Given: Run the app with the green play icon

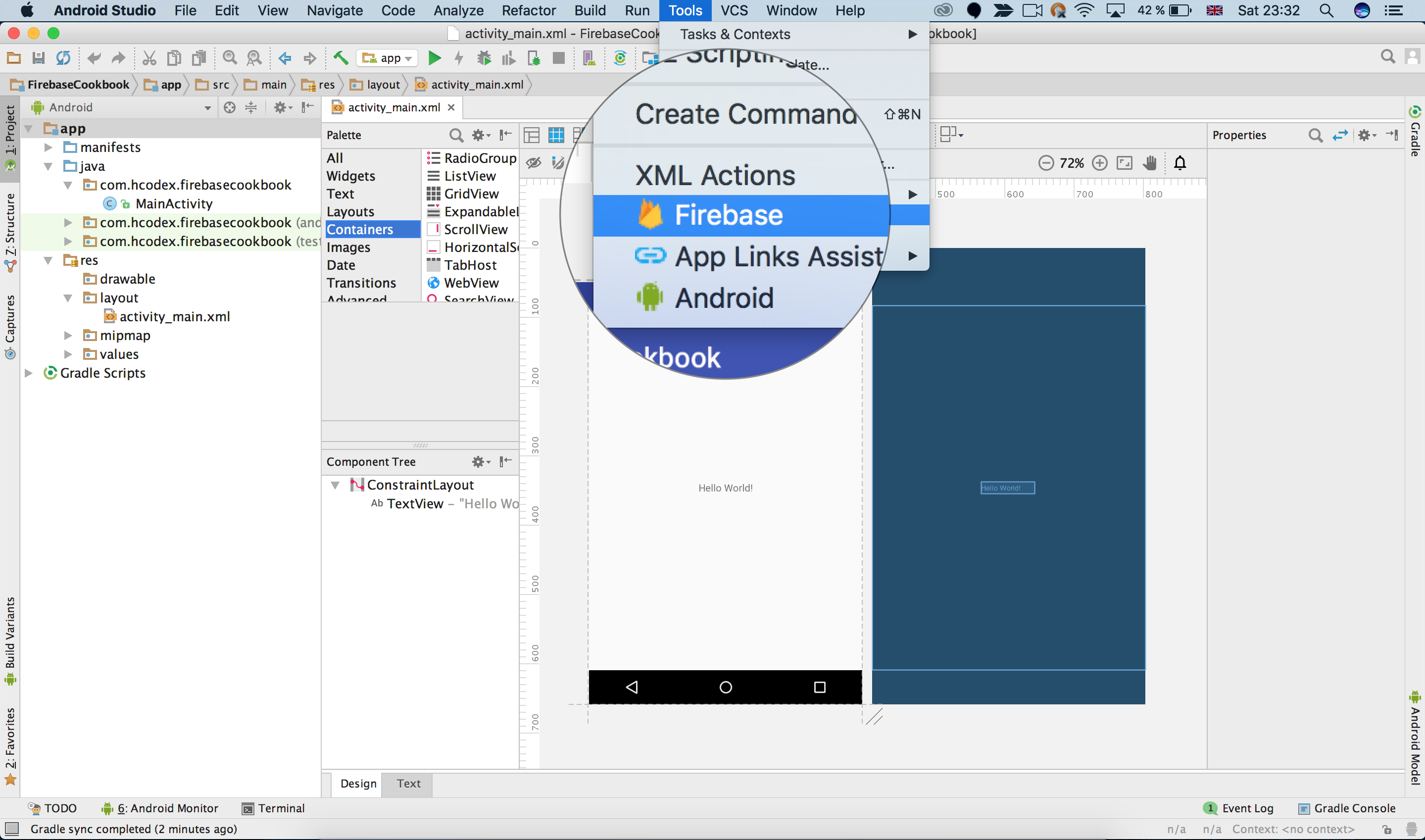Looking at the screenshot, I should (x=435, y=58).
